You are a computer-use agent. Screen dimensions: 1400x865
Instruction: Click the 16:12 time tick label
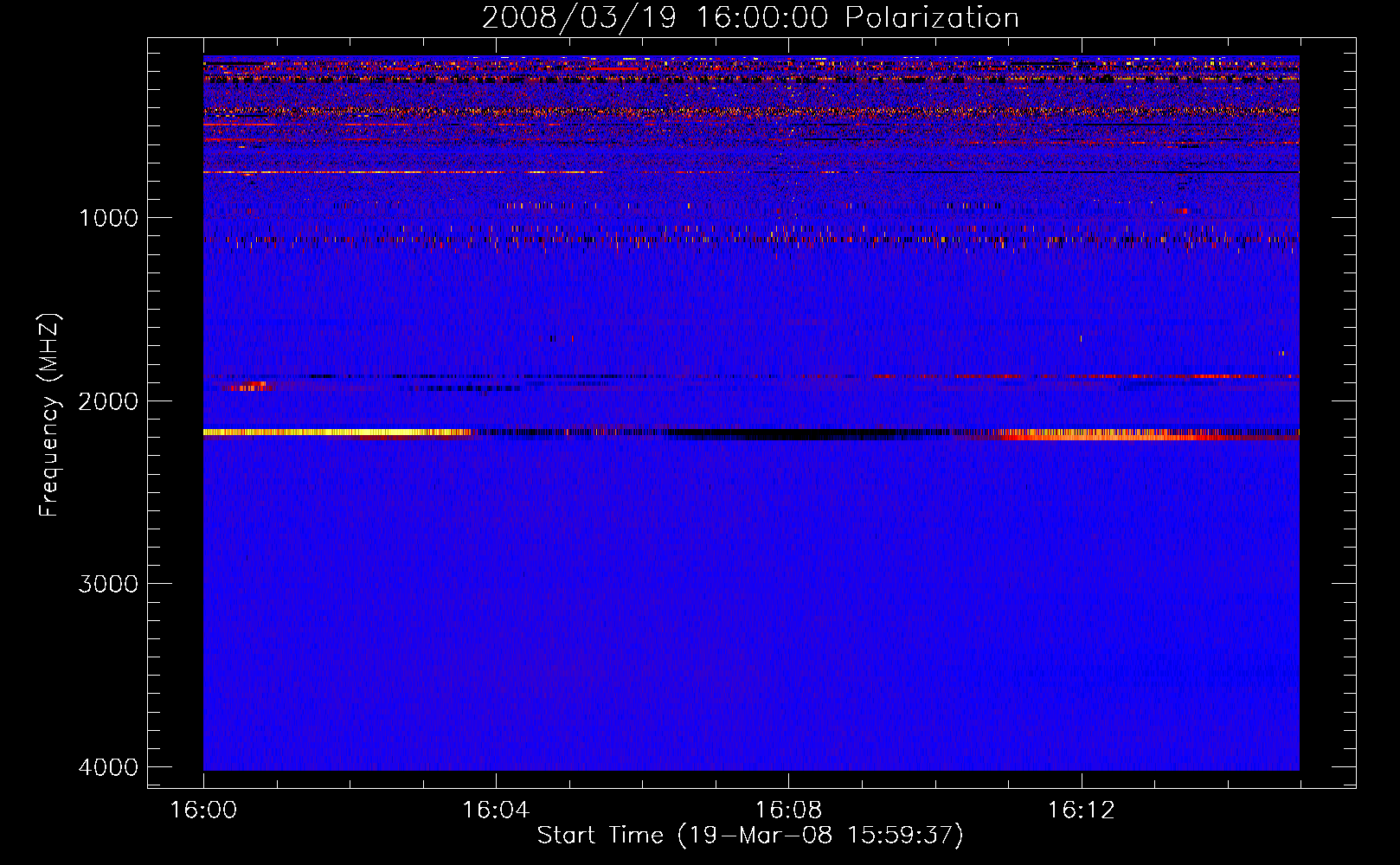coord(1081,811)
